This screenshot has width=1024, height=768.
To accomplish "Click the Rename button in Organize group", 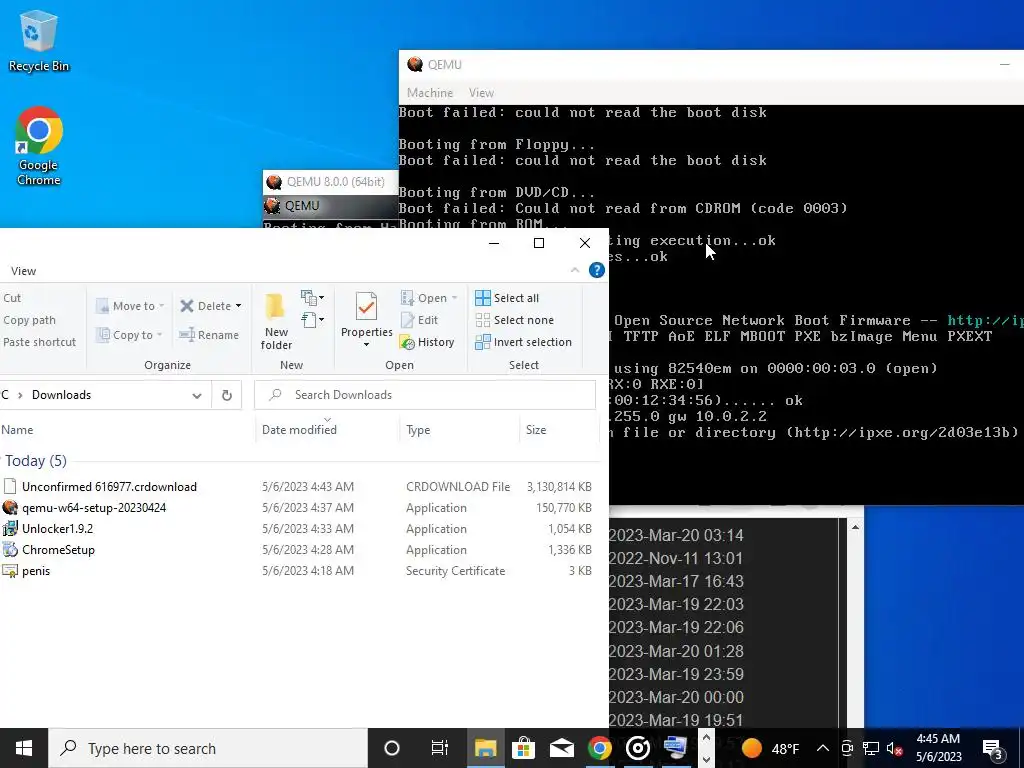I will pos(209,335).
